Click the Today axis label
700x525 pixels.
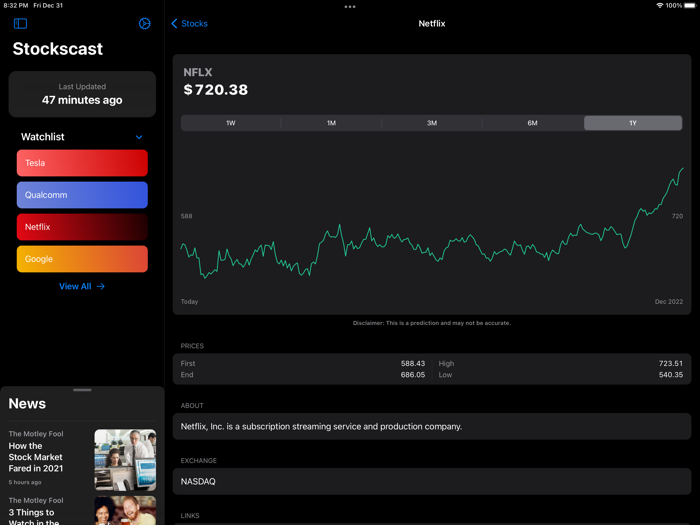coord(189,302)
